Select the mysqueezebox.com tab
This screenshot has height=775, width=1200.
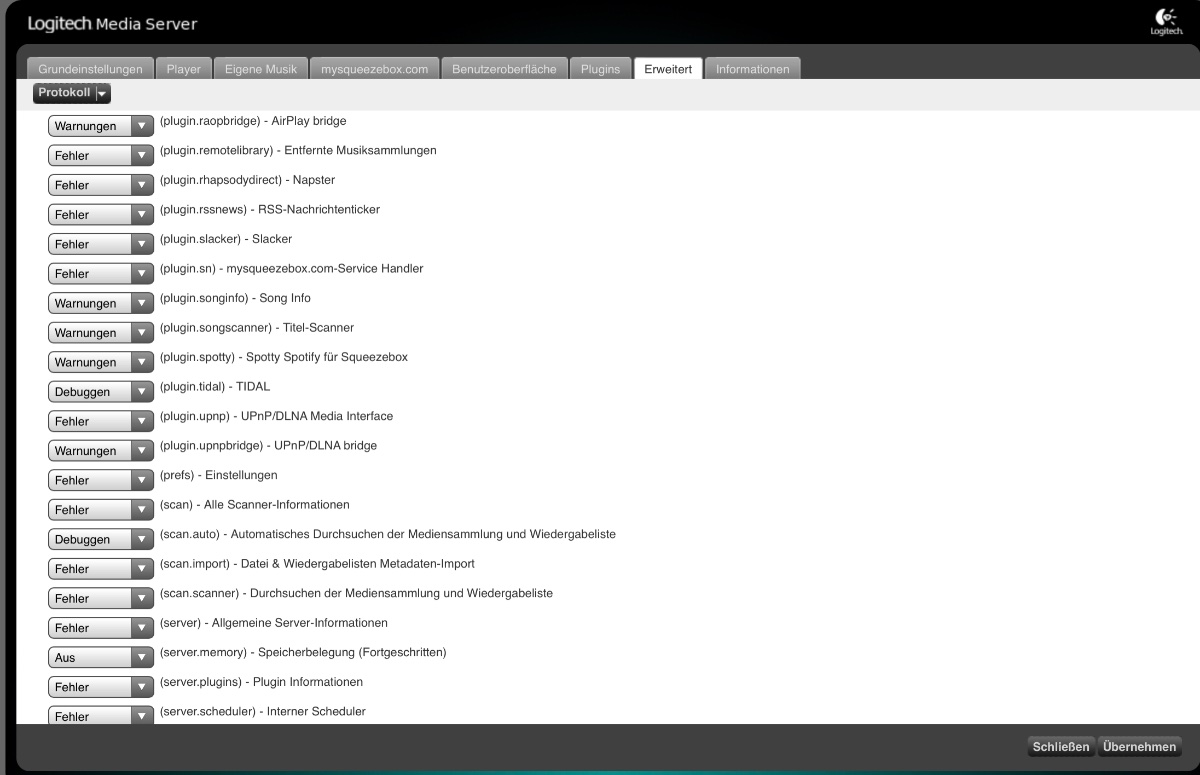[374, 69]
